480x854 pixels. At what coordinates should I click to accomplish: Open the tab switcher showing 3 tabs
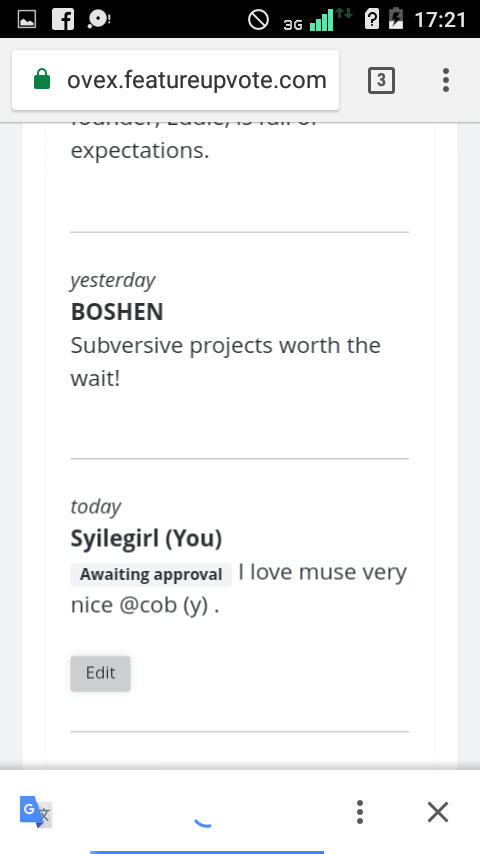click(x=381, y=81)
